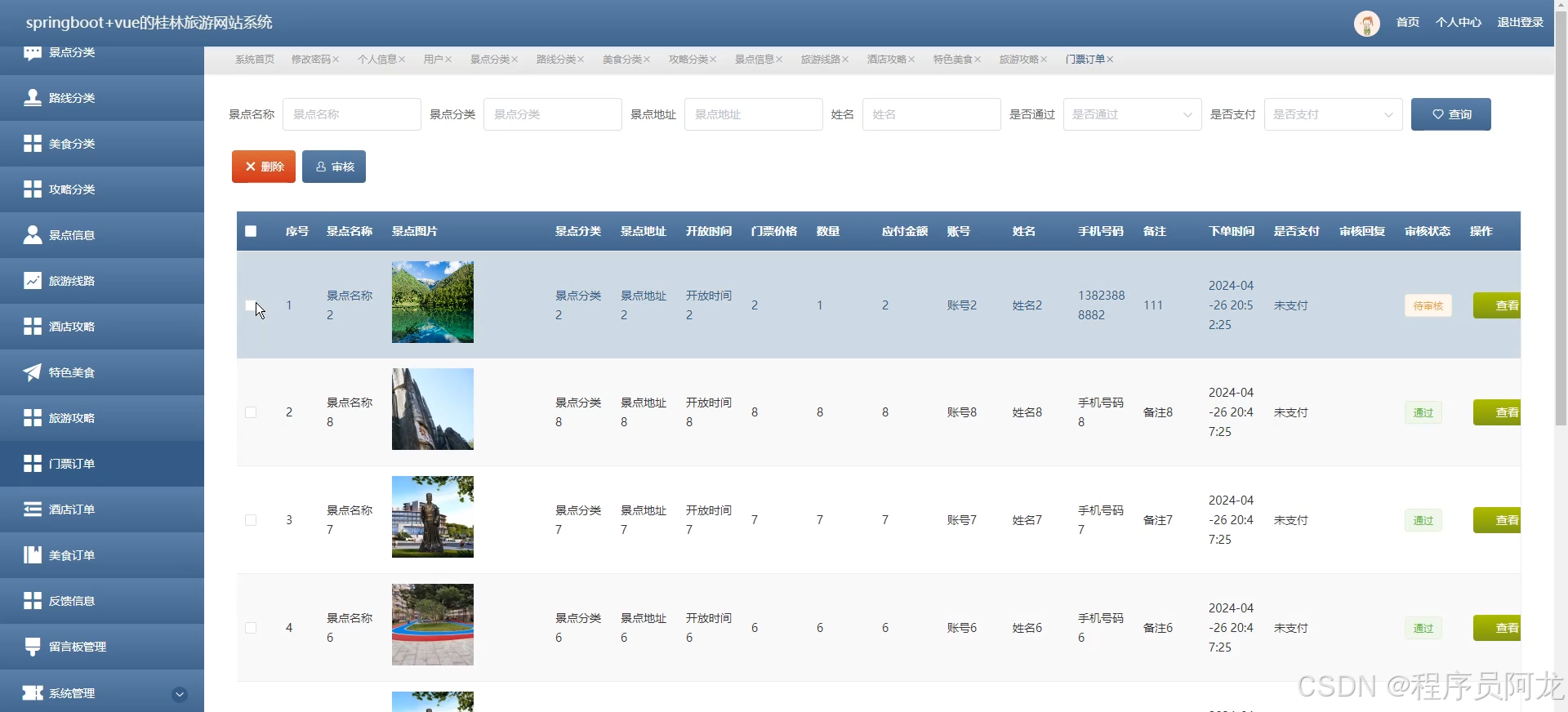Click the 反馈信息 grid icon
1568x712 pixels.
33,601
